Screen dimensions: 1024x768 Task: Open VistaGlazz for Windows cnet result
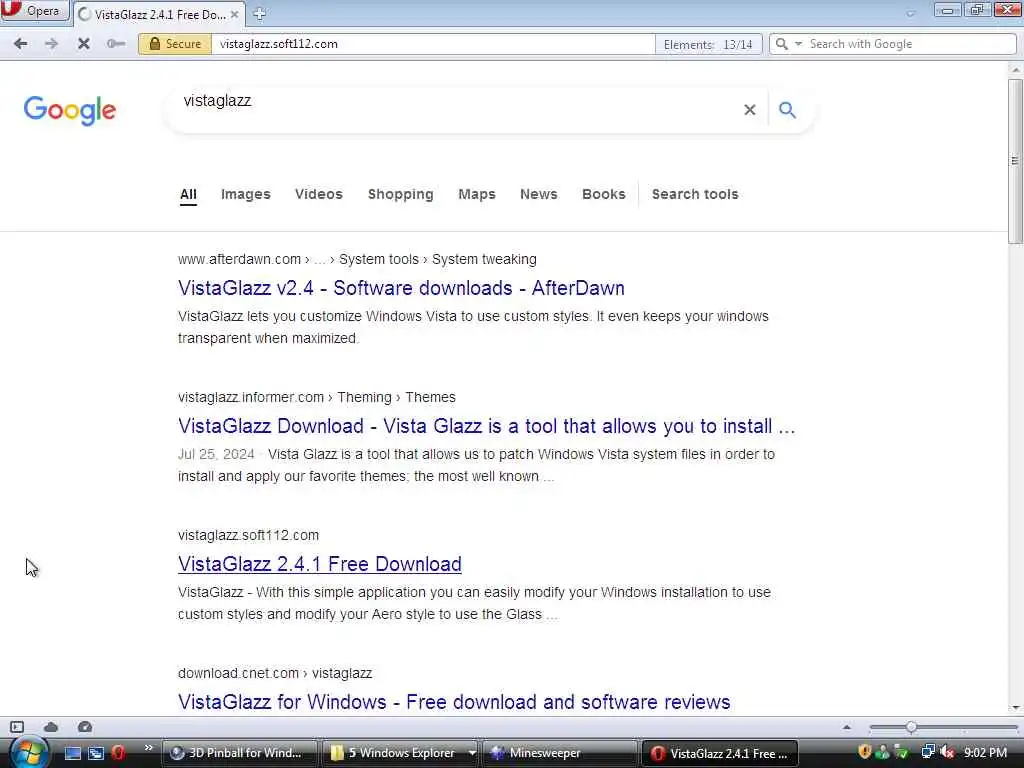click(x=454, y=701)
